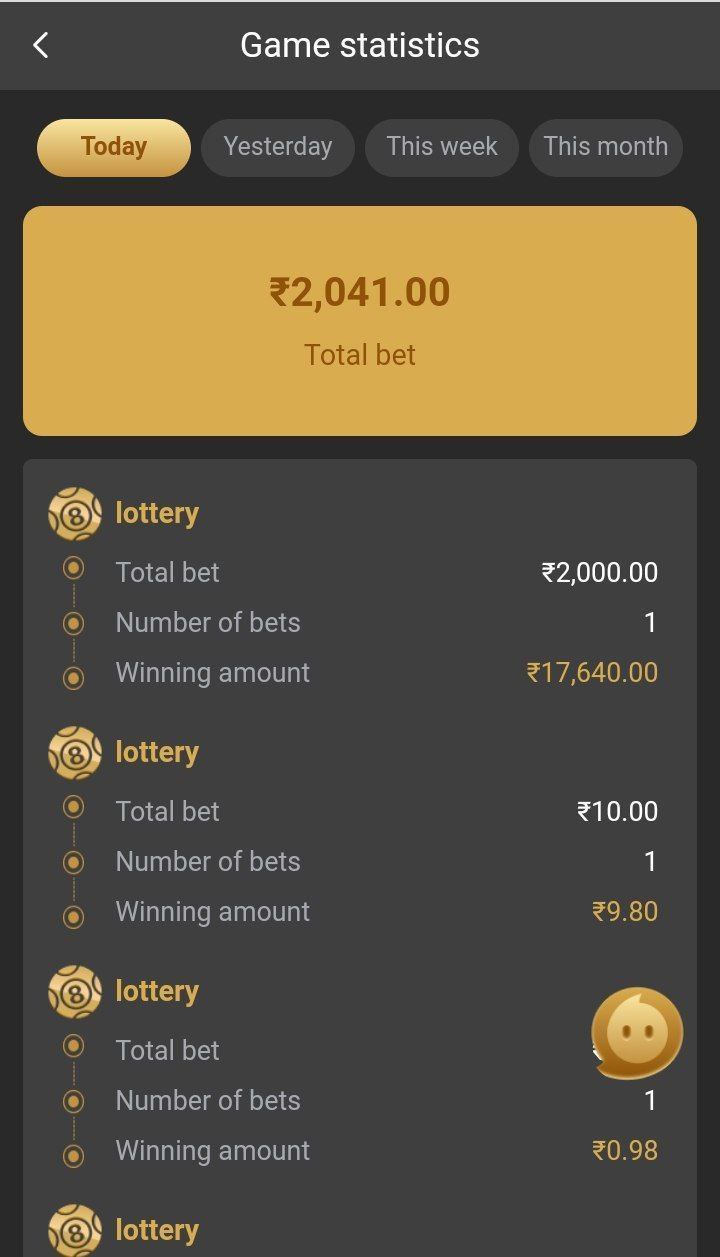This screenshot has width=720, height=1257.
Task: Select the Today tab
Action: pyautogui.click(x=114, y=147)
